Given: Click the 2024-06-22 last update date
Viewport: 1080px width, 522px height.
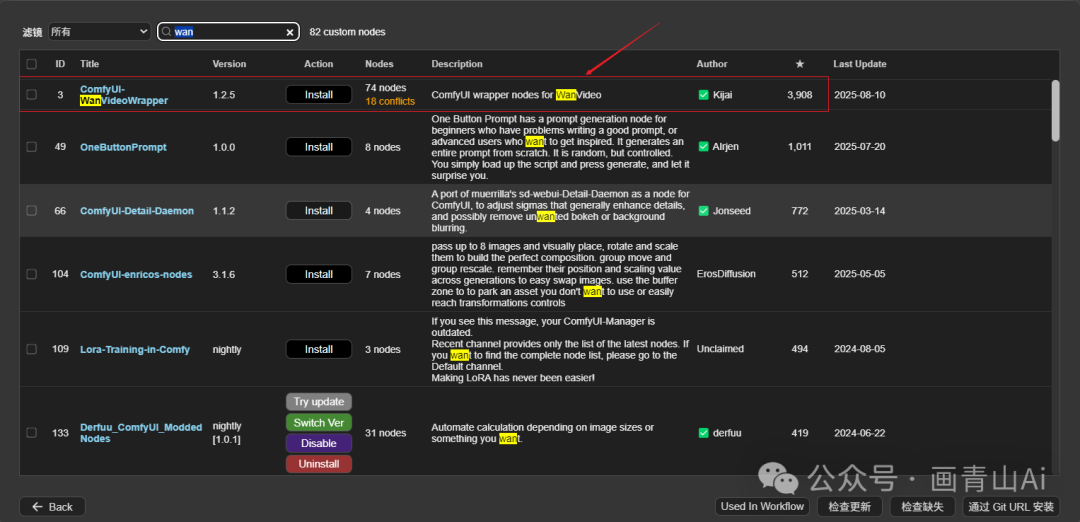Looking at the screenshot, I should (x=860, y=433).
